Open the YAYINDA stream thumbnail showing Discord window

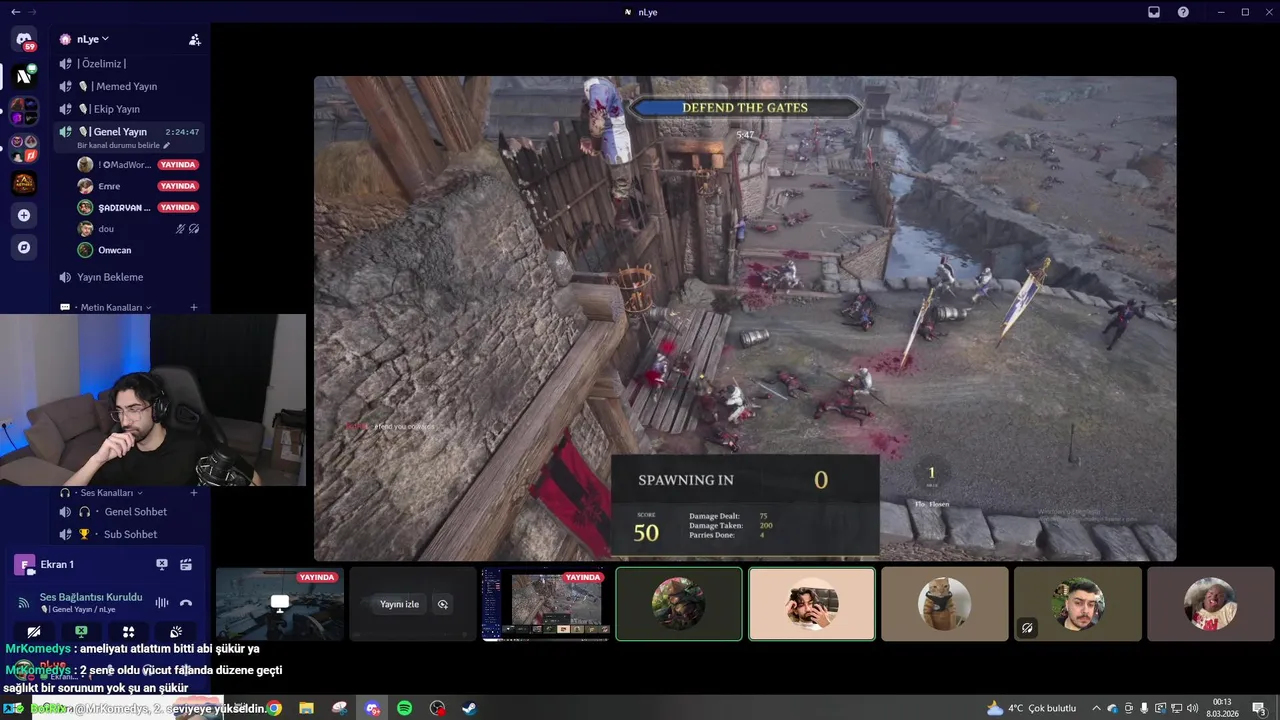(x=546, y=604)
